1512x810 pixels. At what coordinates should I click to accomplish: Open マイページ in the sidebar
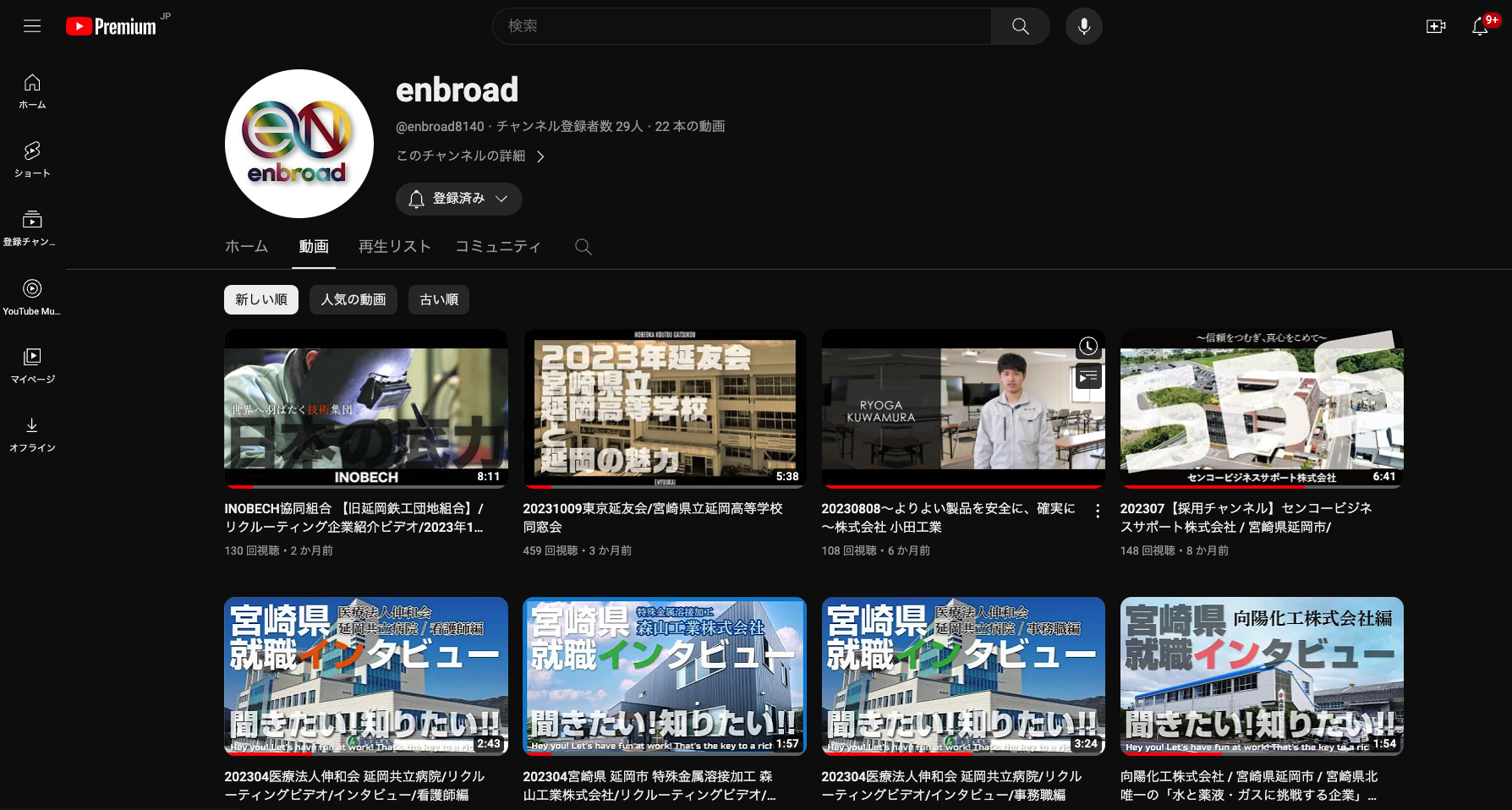pos(32,365)
